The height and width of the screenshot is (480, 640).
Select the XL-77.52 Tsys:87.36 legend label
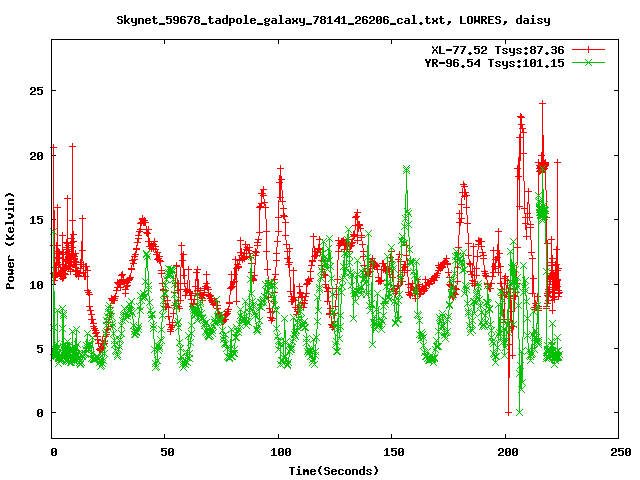pos(498,50)
